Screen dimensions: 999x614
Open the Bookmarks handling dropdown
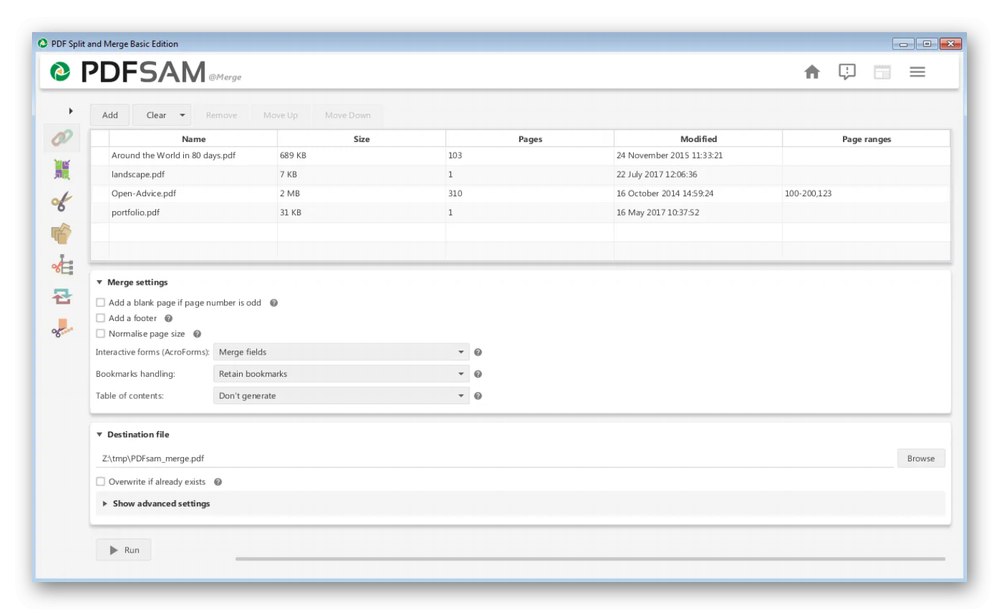point(341,374)
